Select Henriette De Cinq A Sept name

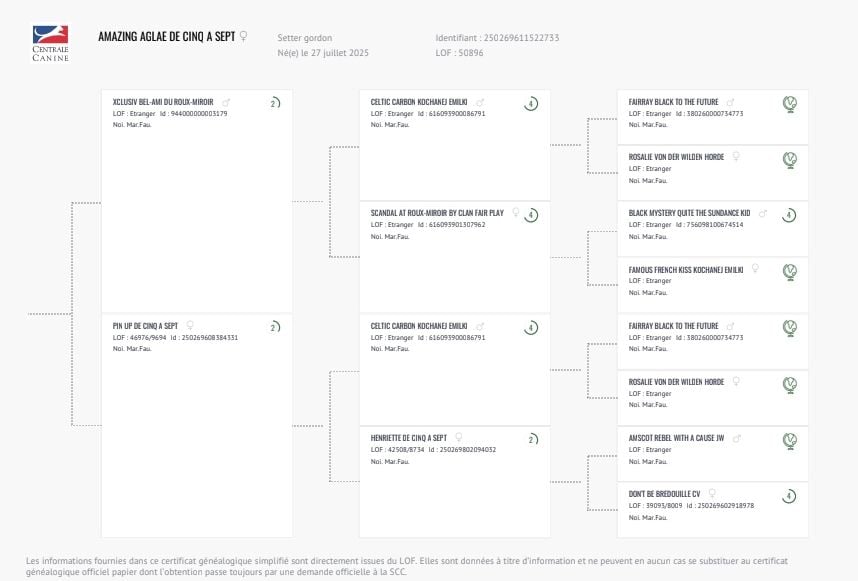[408, 438]
